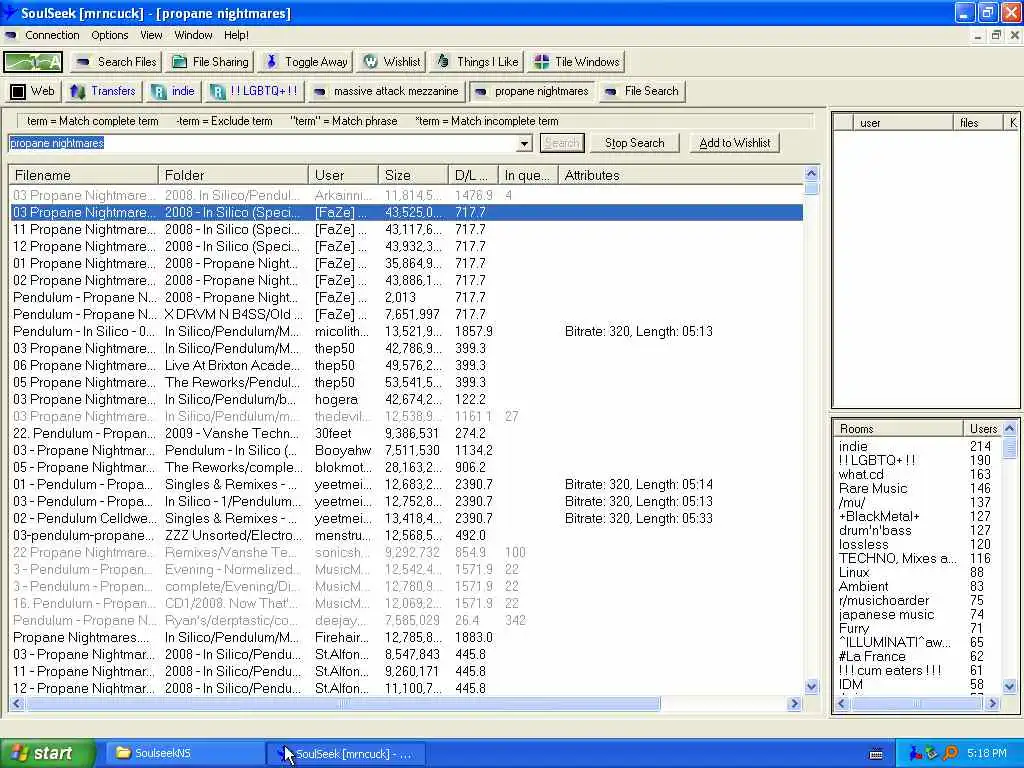Image resolution: width=1024 pixels, height=768 pixels.
Task: Select row 22. Pendulum by user 30feet
Action: coord(406,433)
